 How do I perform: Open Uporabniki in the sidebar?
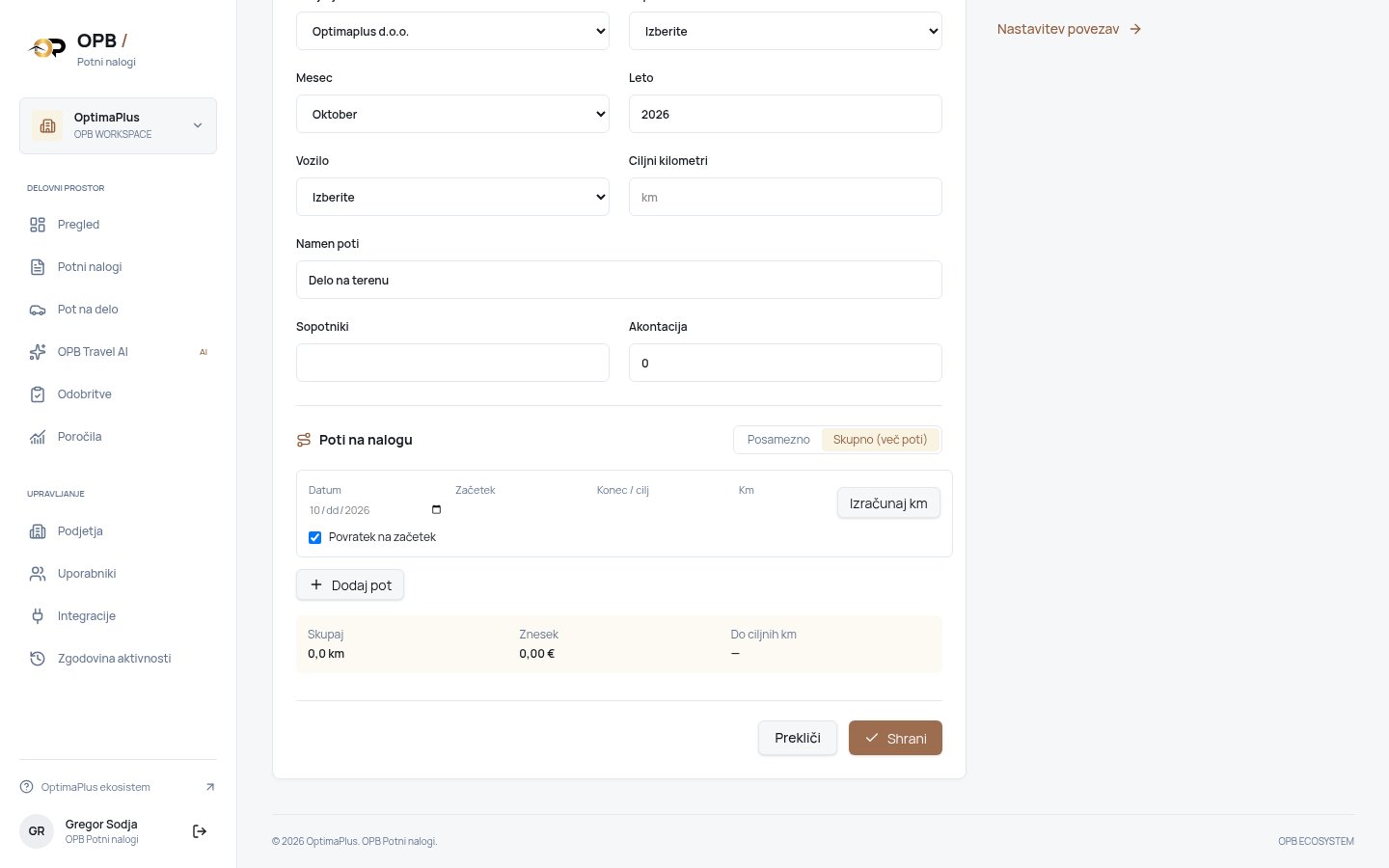118,574
